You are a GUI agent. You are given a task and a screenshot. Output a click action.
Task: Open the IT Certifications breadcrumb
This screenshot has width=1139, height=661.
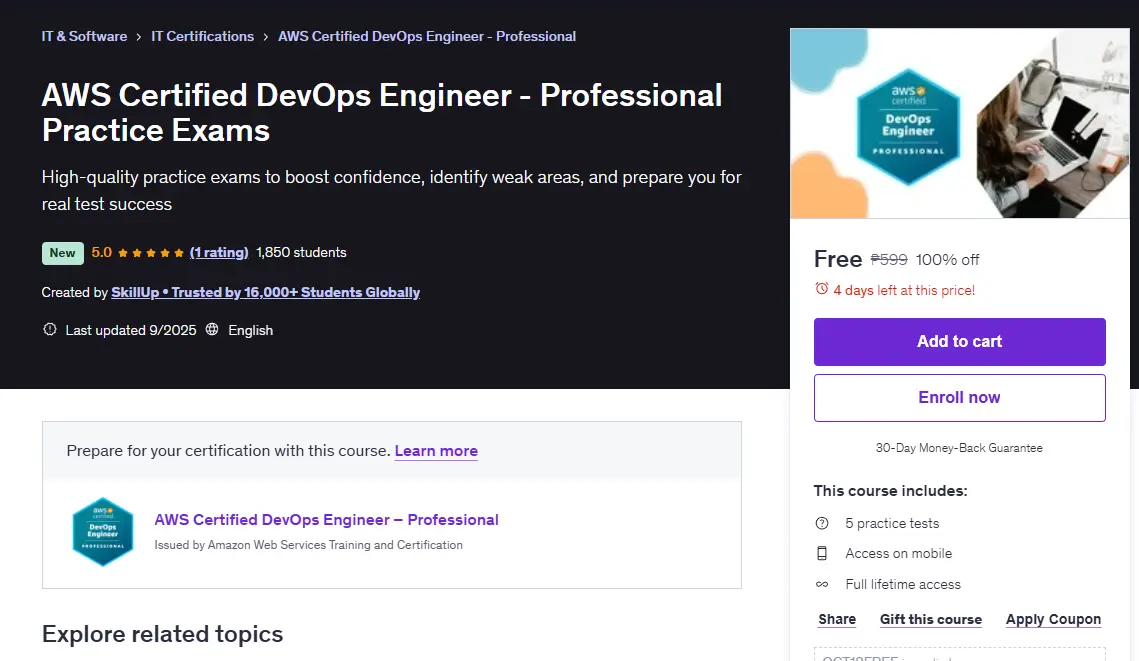203,36
